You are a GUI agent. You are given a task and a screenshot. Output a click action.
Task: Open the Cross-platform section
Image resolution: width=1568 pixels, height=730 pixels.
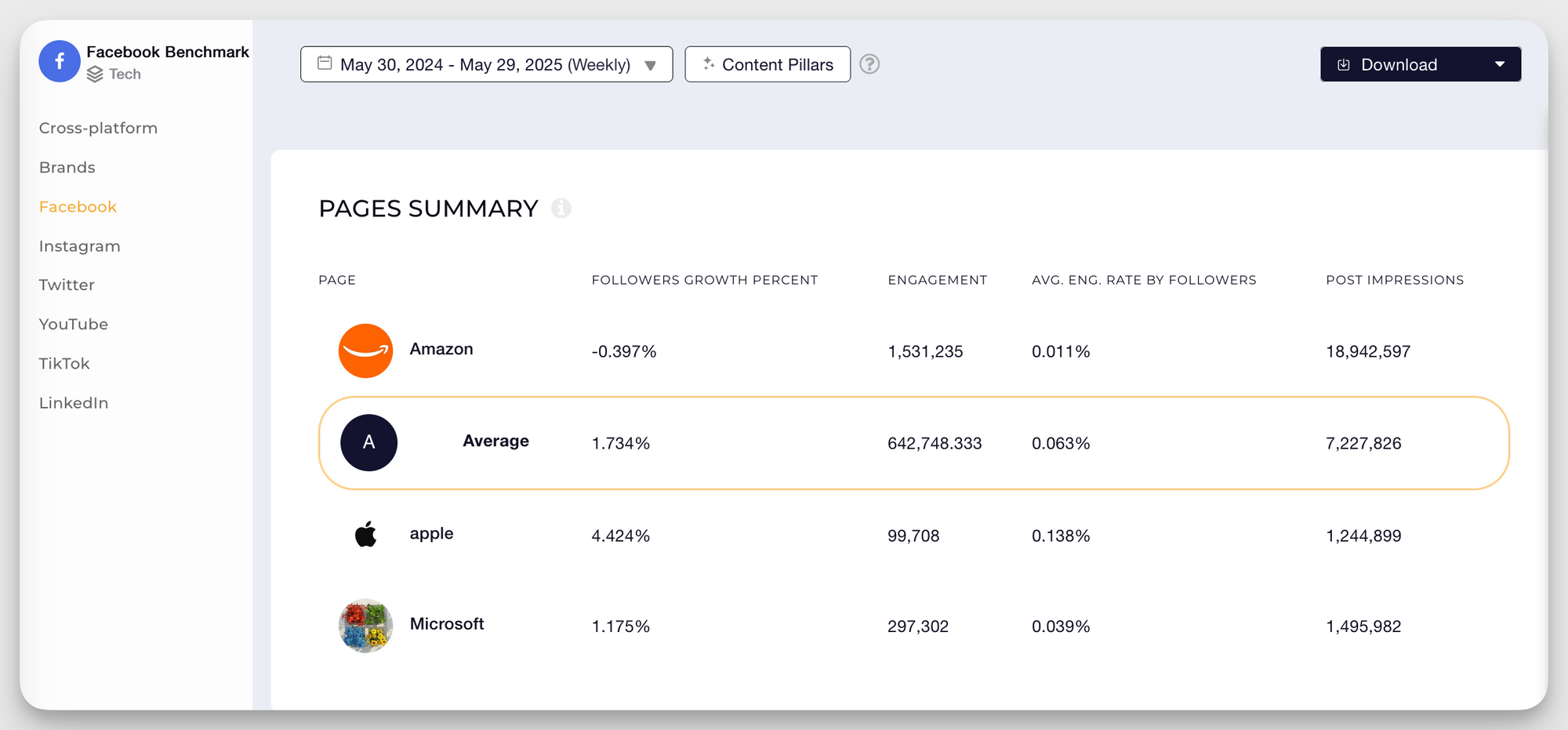click(x=98, y=128)
